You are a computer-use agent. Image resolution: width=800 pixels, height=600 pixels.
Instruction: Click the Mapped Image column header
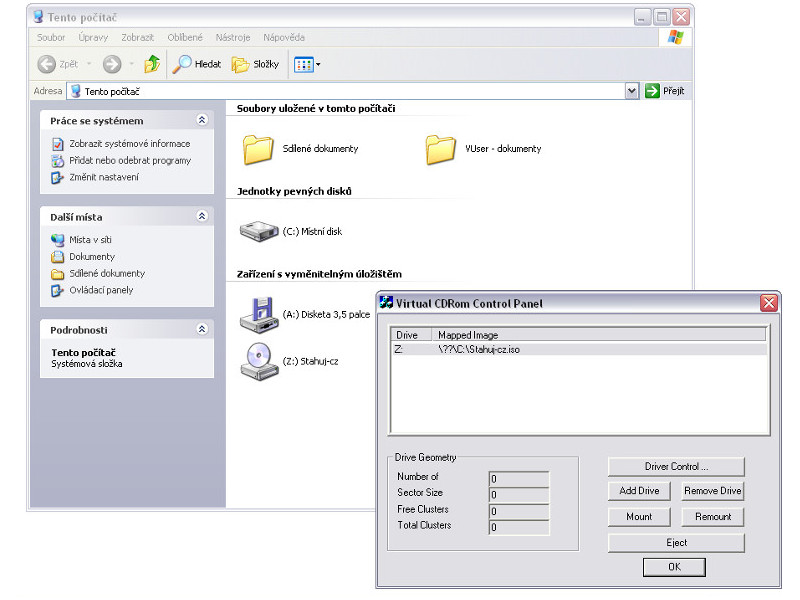tap(599, 335)
